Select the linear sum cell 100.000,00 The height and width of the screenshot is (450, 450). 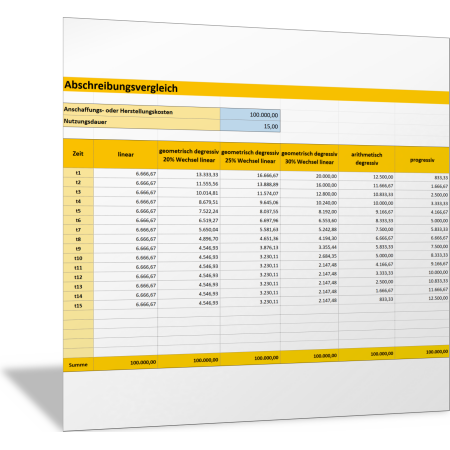[x=125, y=363]
